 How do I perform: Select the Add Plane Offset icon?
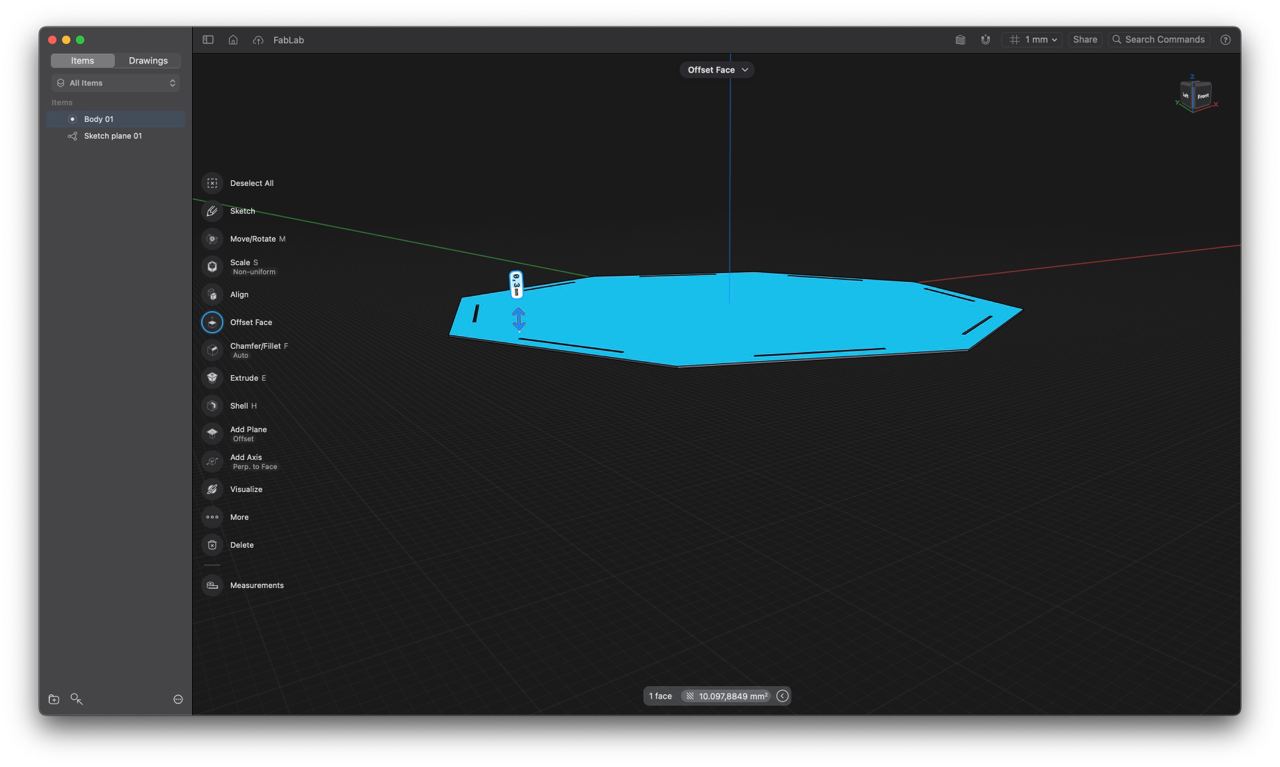212,433
